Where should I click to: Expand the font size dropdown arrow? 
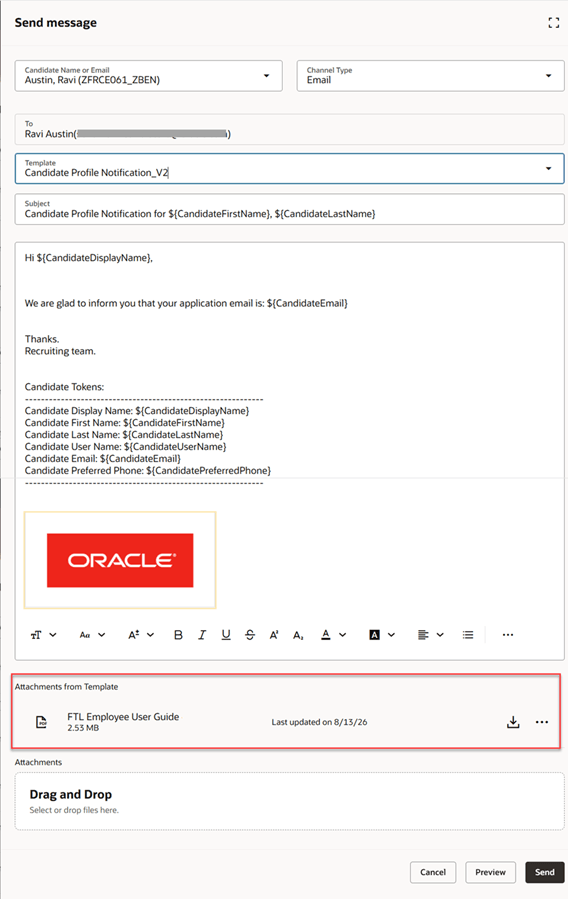(x=150, y=635)
